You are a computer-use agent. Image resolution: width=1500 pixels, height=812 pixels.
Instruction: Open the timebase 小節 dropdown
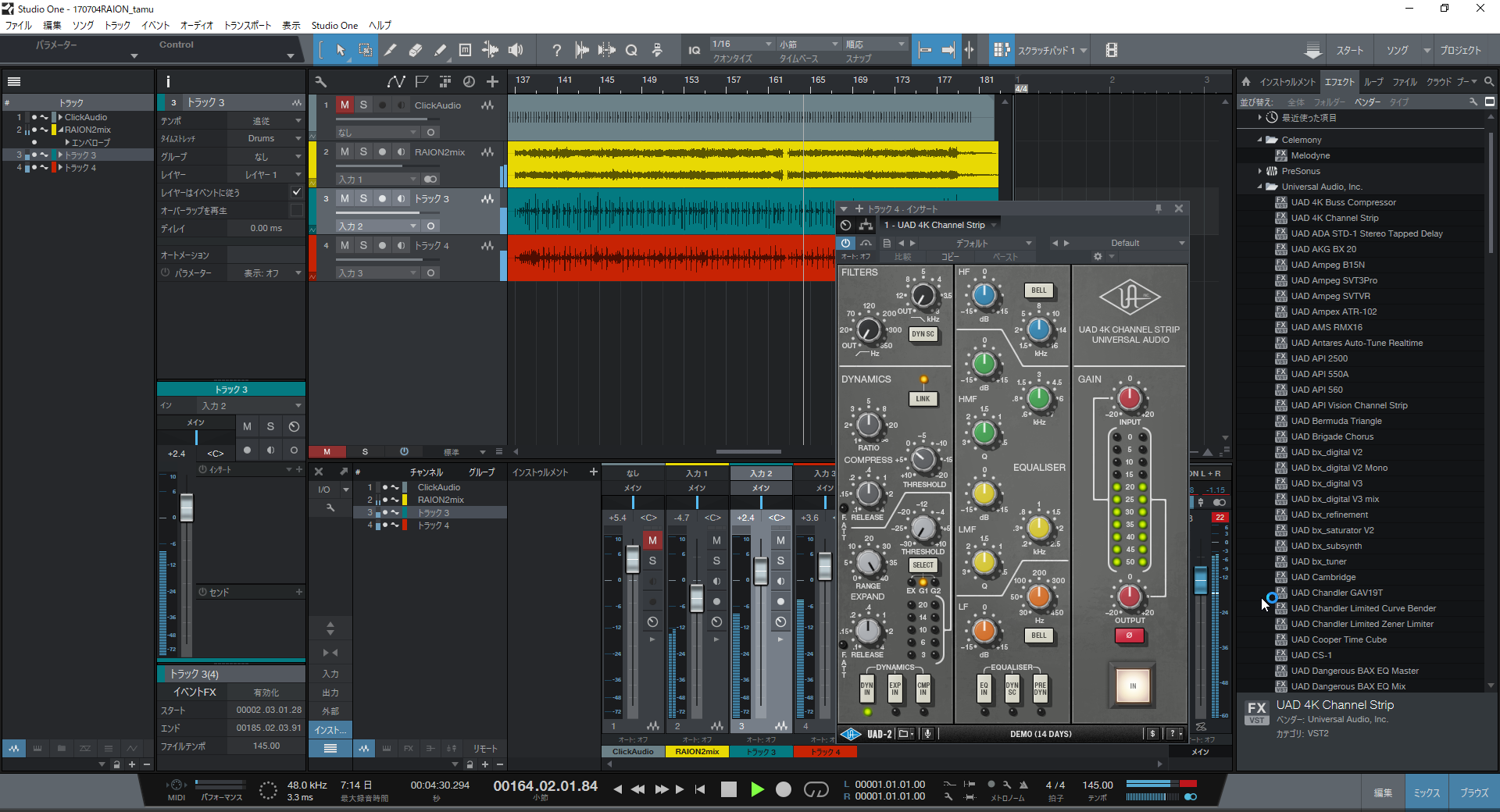[x=809, y=44]
